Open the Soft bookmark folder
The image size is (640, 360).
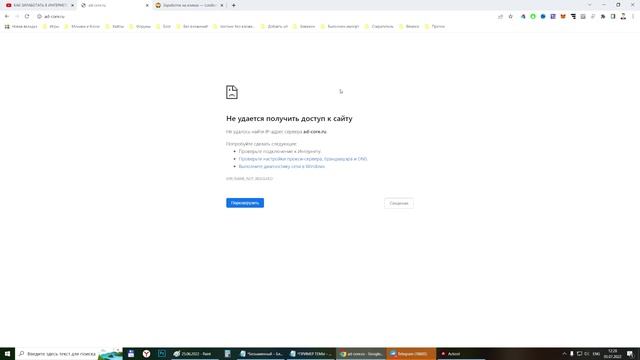[164, 27]
